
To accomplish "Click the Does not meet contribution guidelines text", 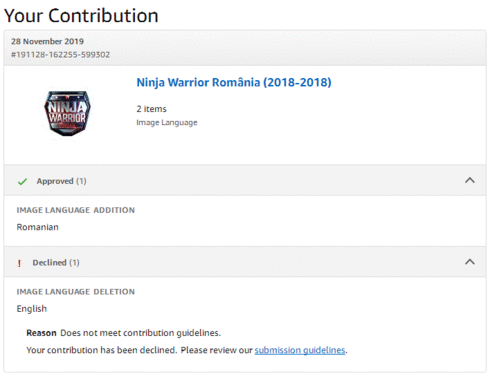I will pos(140,333).
